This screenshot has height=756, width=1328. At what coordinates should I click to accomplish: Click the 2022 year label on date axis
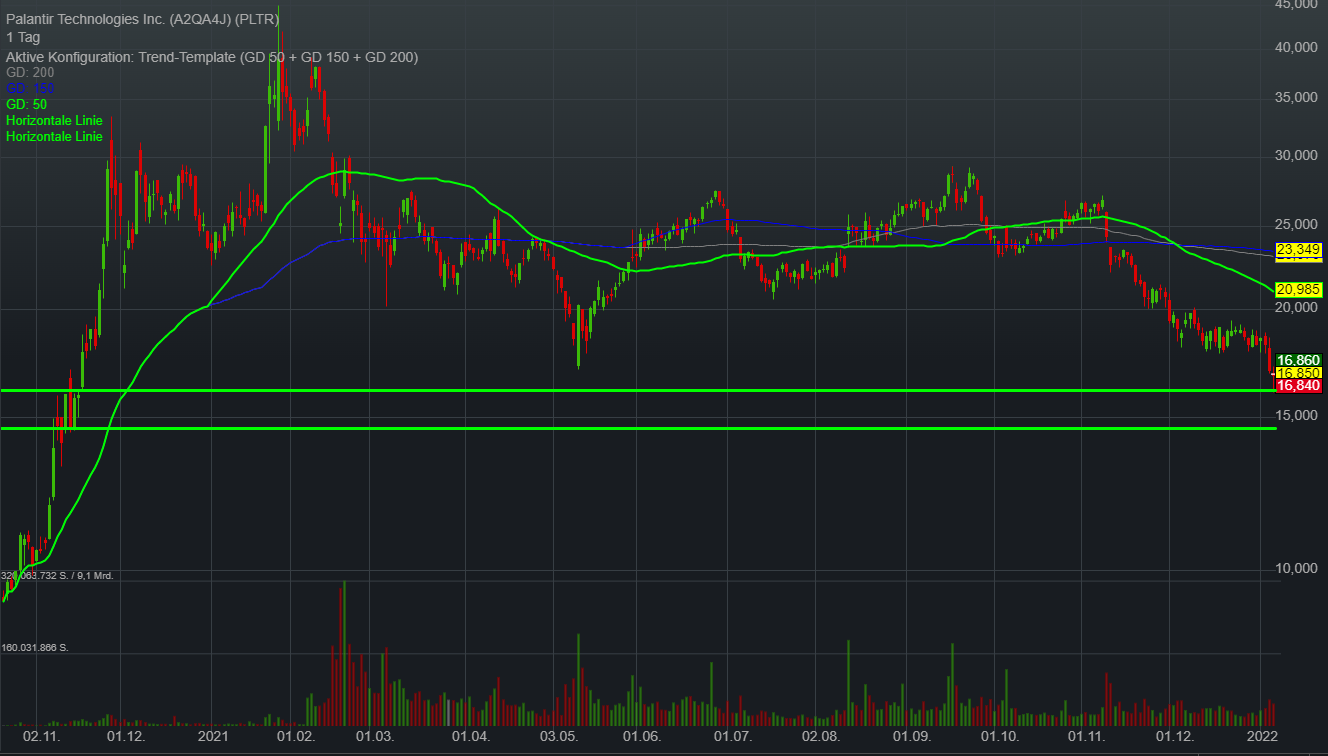(1262, 736)
